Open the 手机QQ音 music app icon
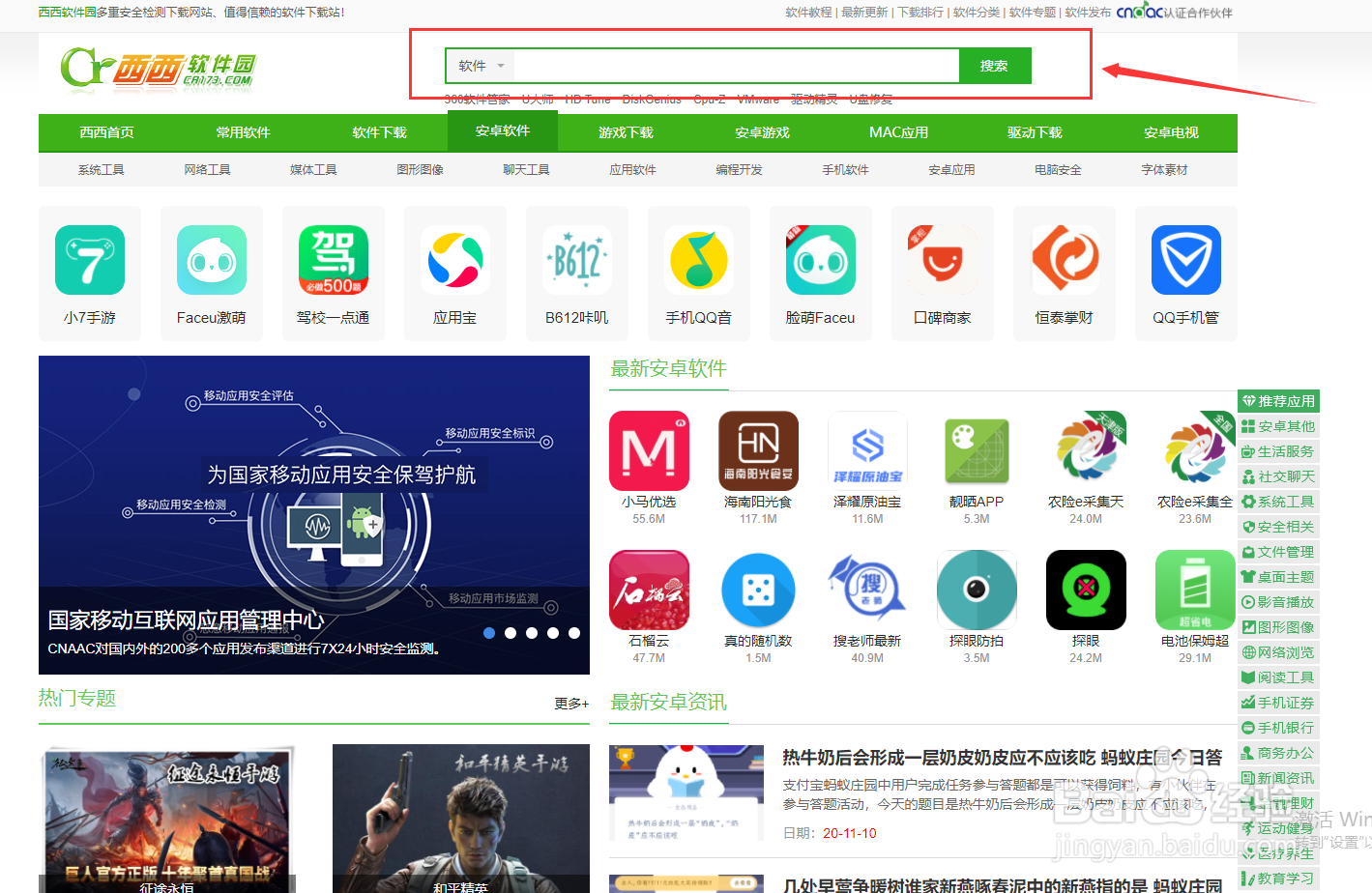This screenshot has width=1372, height=893. click(699, 260)
